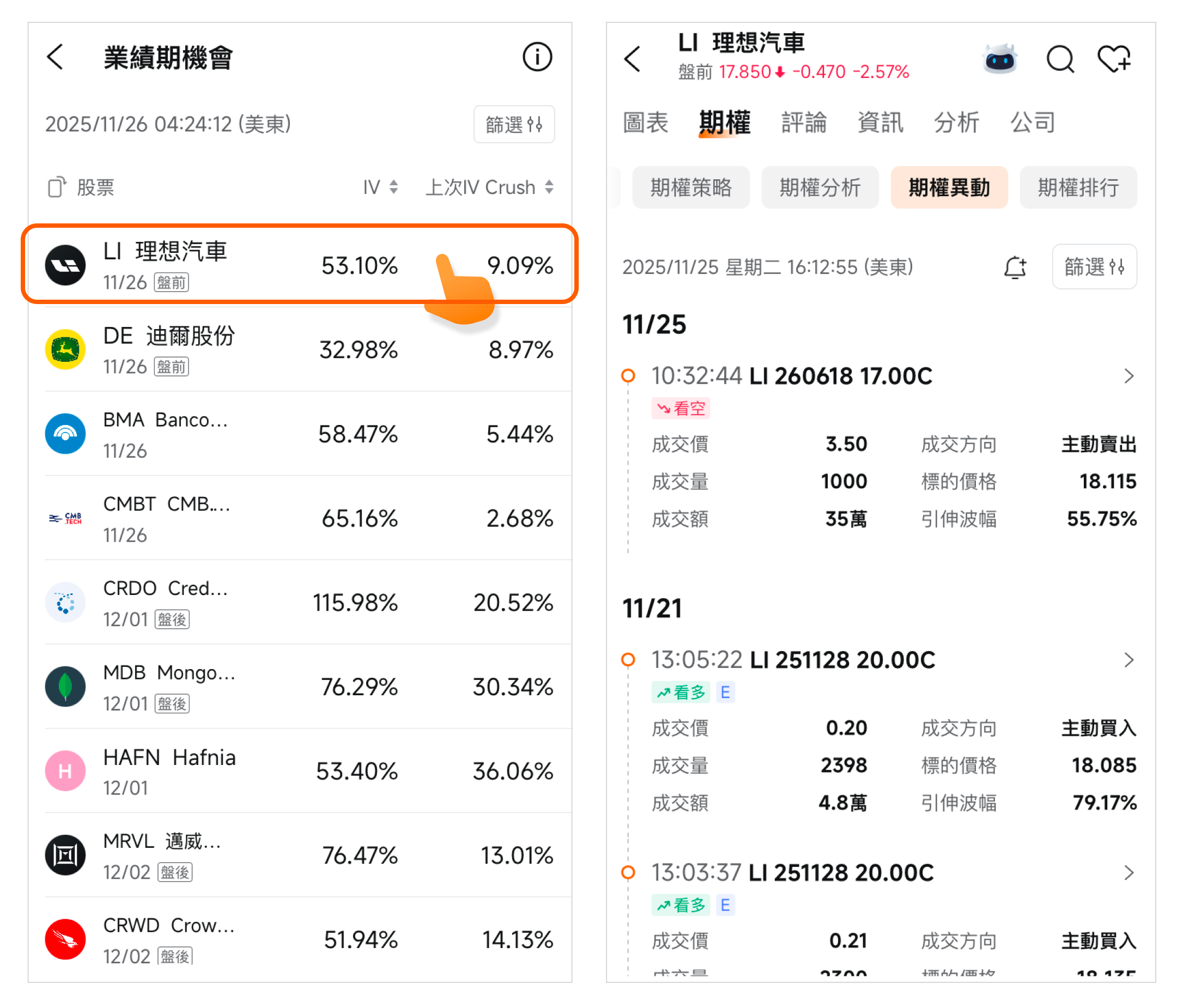The width and height of the screenshot is (1177, 1008).
Task: Go back from the 業績期機會 page
Action: pos(55,57)
